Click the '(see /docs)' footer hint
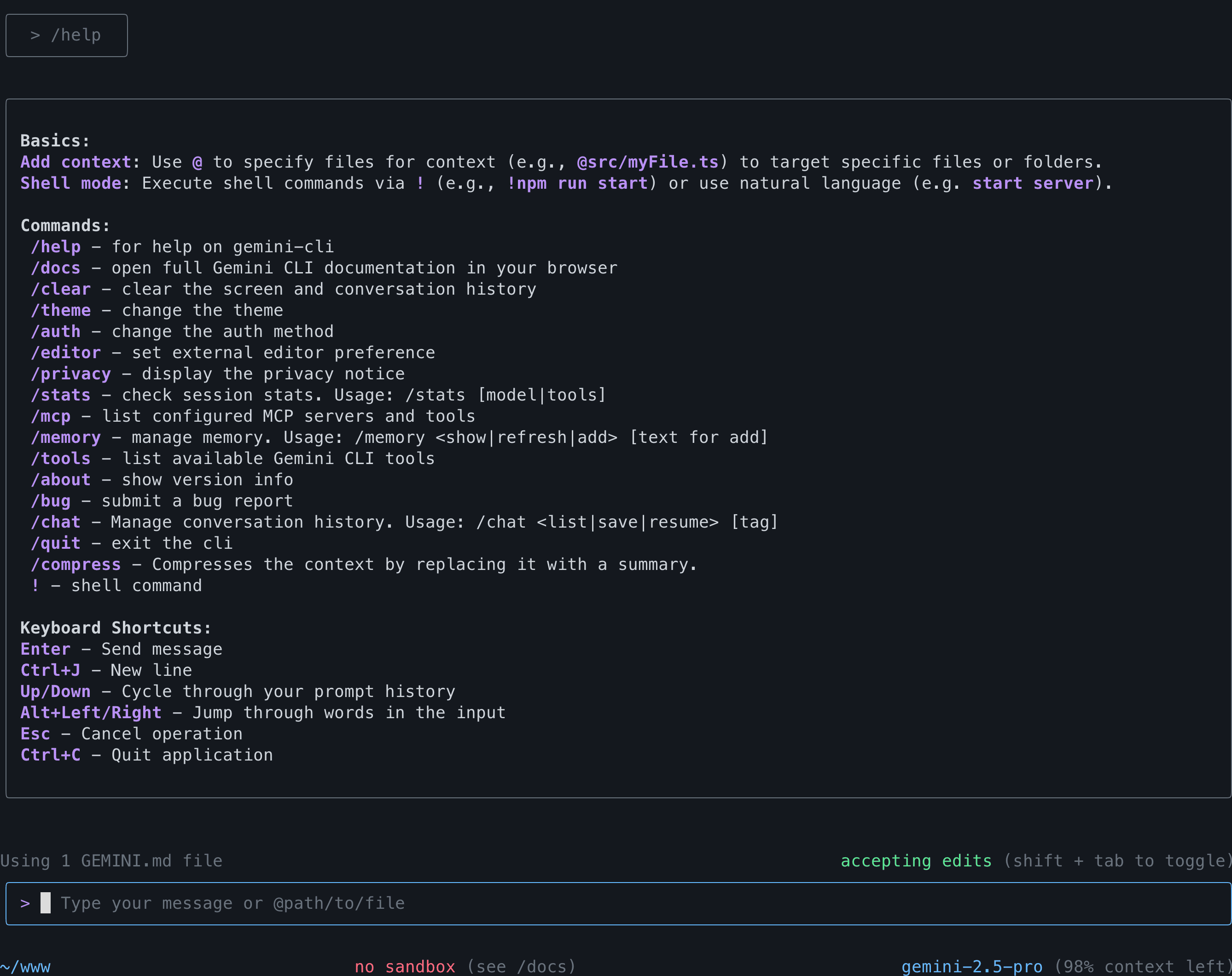 (x=521, y=966)
